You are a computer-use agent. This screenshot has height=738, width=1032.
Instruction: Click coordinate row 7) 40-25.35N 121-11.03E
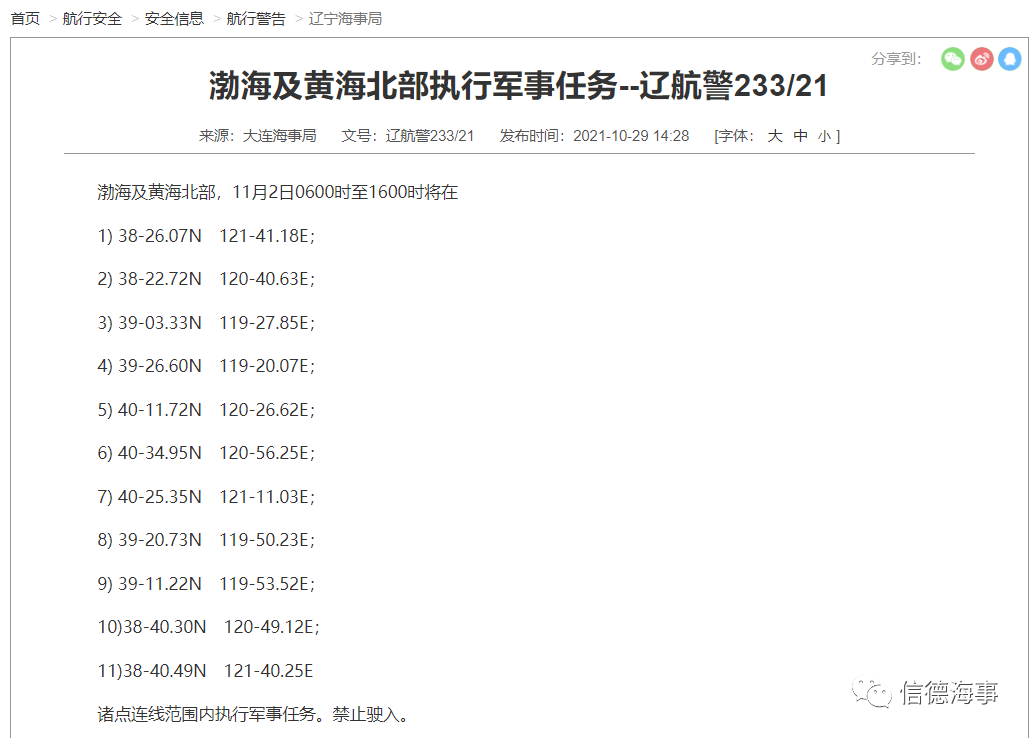[206, 496]
